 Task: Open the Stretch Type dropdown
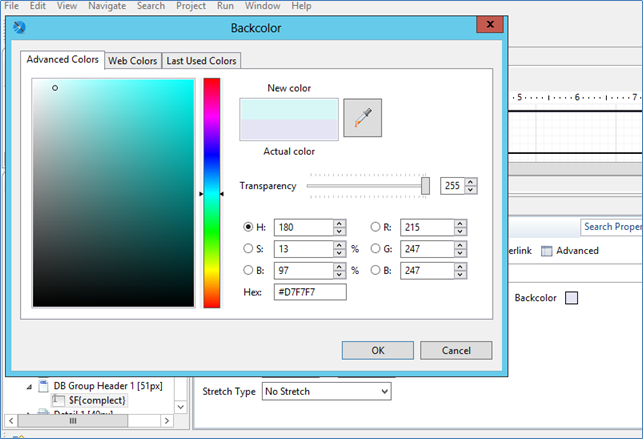pos(326,391)
